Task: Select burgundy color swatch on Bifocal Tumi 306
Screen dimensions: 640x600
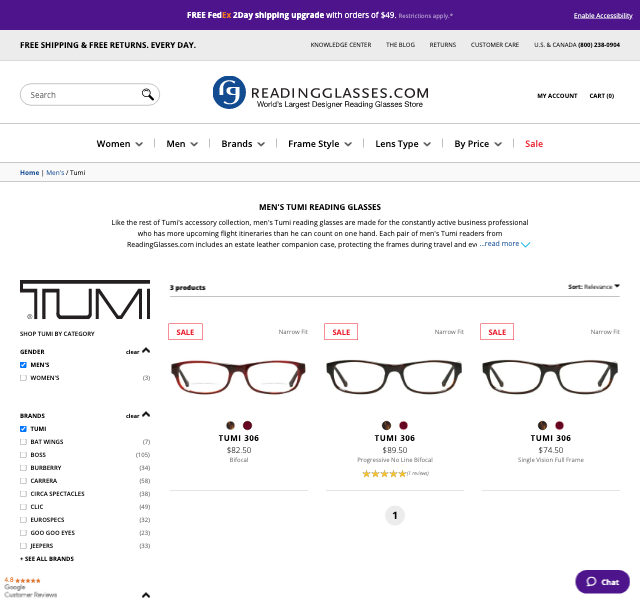Action: click(x=247, y=425)
